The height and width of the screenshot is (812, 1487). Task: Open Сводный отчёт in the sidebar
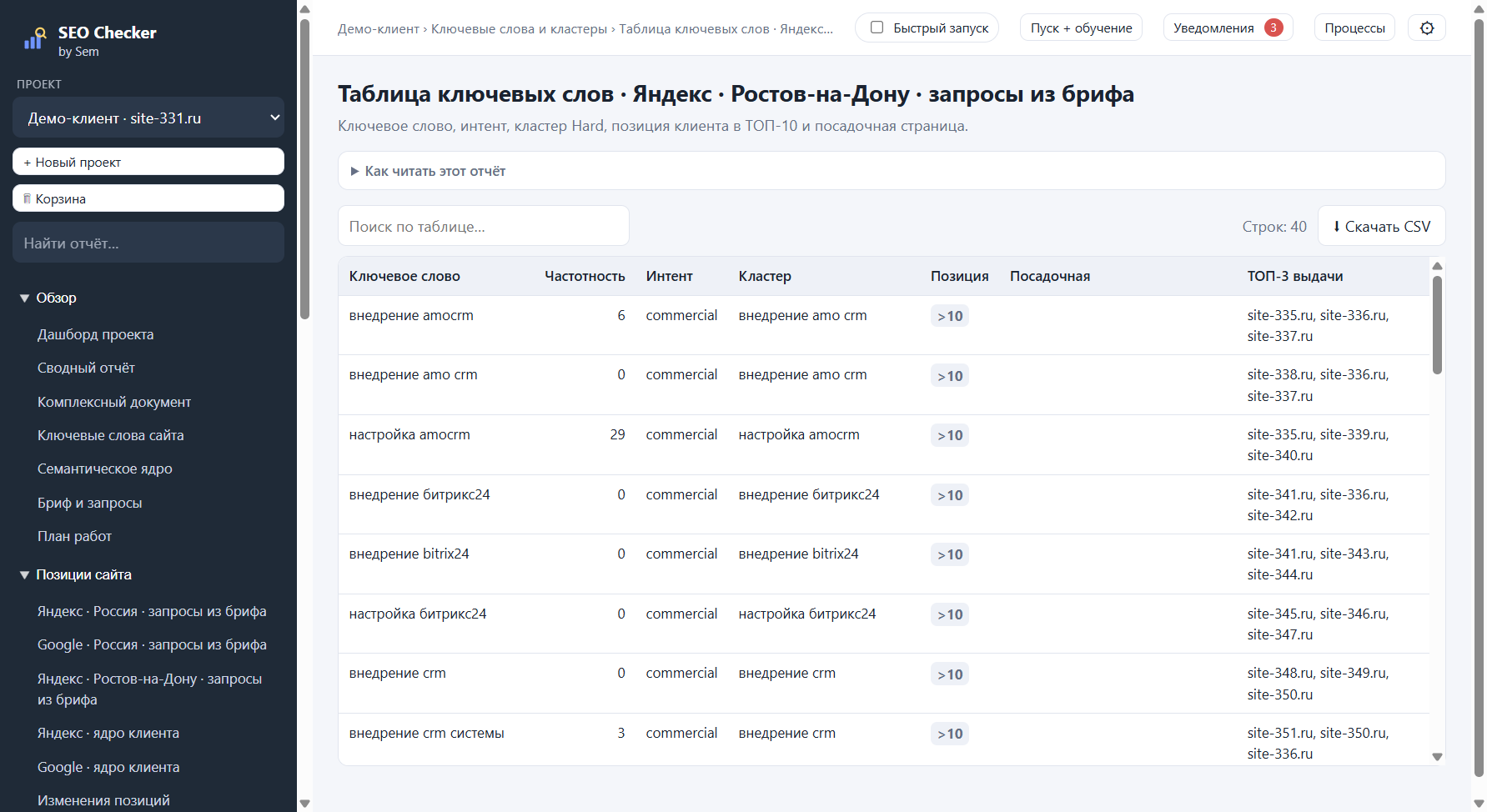(x=86, y=368)
